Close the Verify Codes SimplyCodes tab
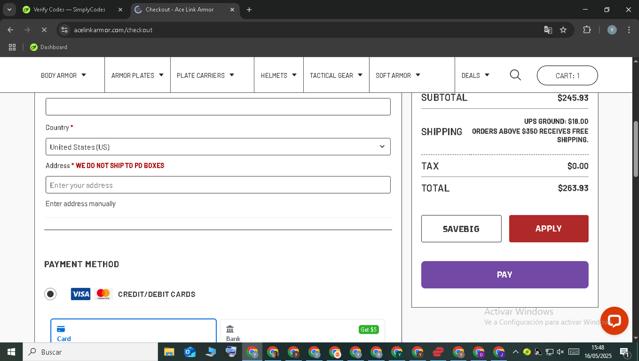 (120, 10)
